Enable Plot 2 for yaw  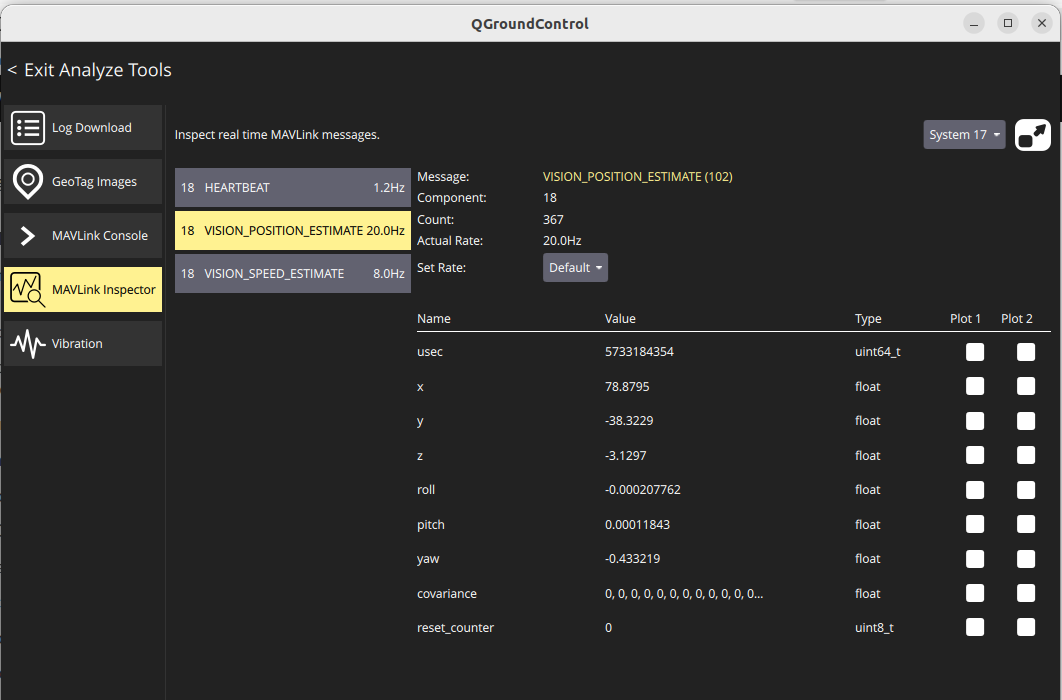[x=1025, y=559]
